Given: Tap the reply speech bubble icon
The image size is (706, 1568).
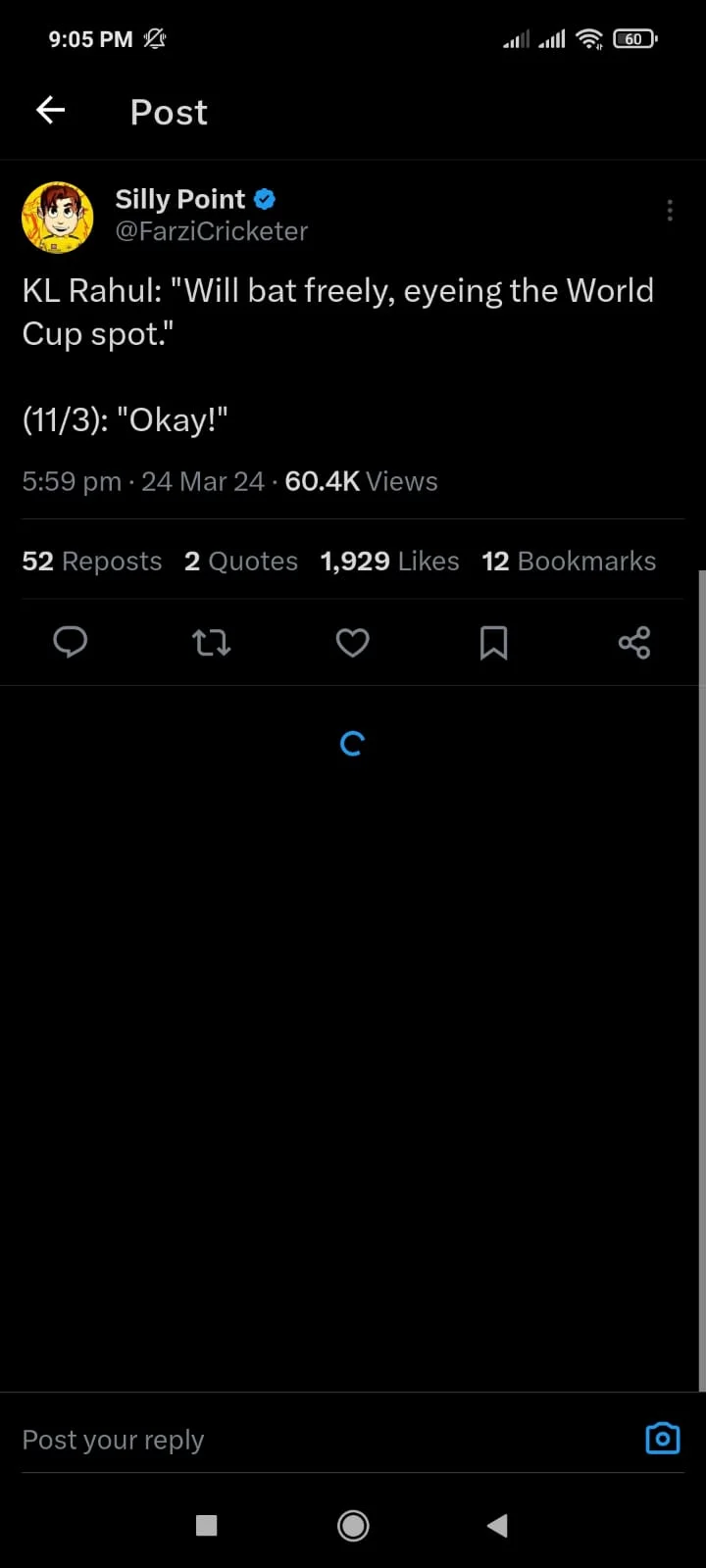Looking at the screenshot, I should (x=70, y=643).
